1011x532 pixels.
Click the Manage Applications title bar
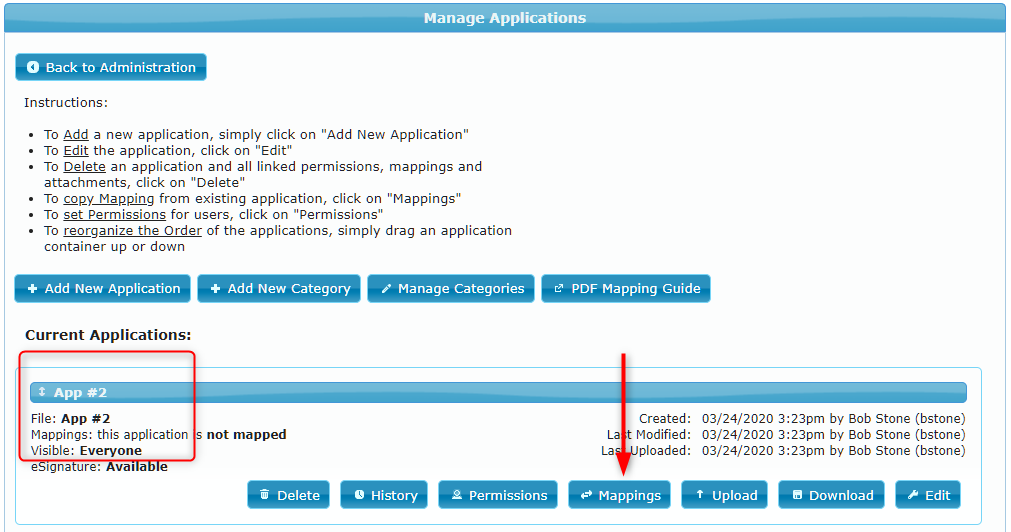pyautogui.click(x=505, y=18)
